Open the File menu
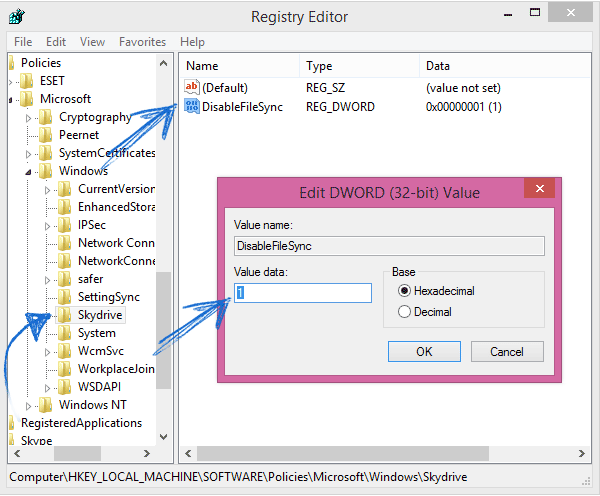 tap(23, 42)
